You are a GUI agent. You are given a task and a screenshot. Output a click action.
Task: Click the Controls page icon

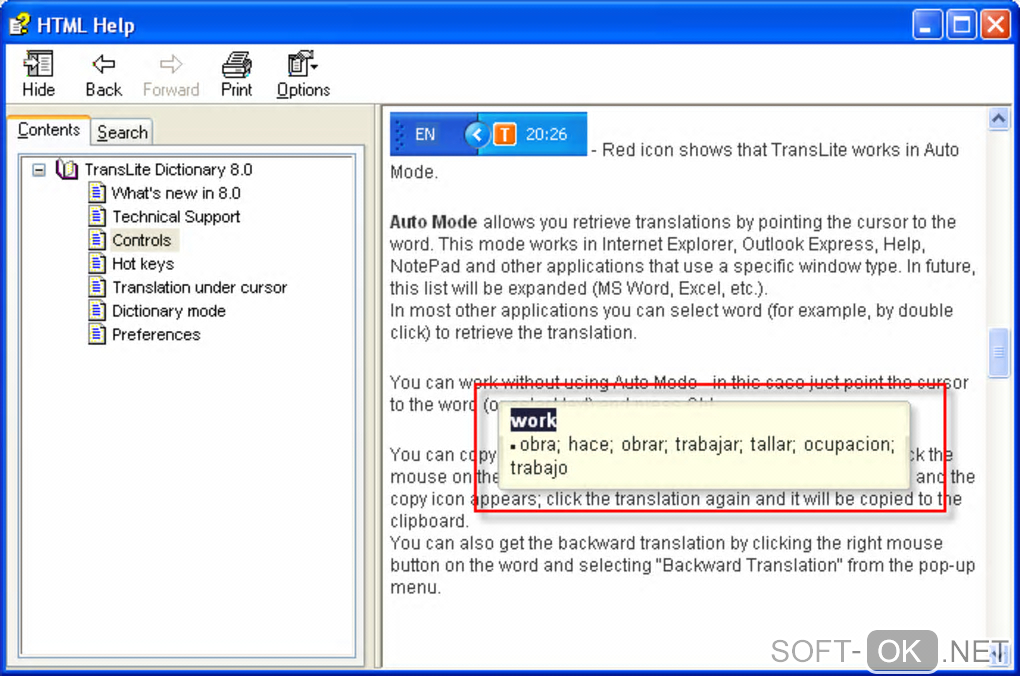click(x=97, y=240)
